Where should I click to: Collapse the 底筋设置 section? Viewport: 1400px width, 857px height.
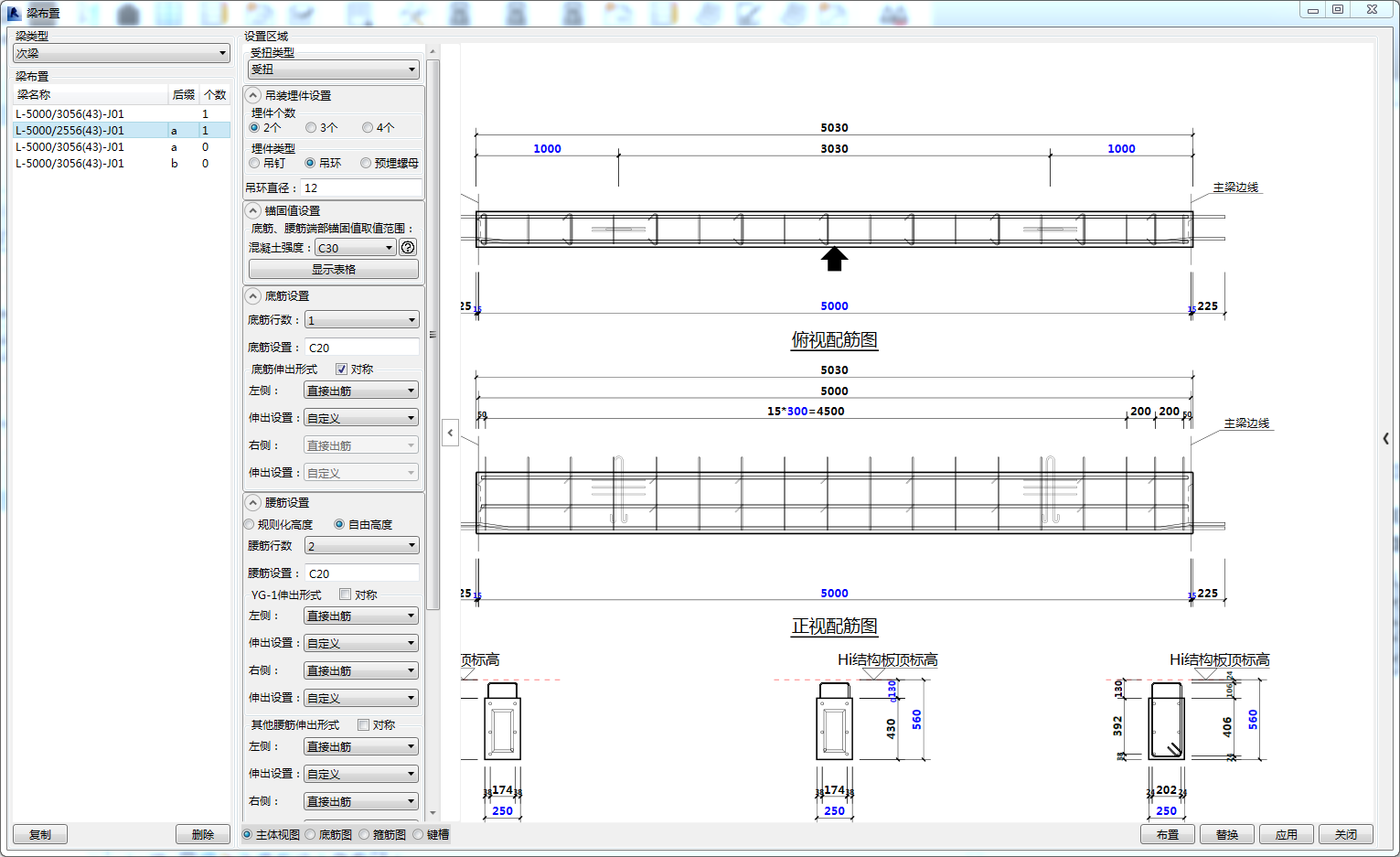pos(253,296)
